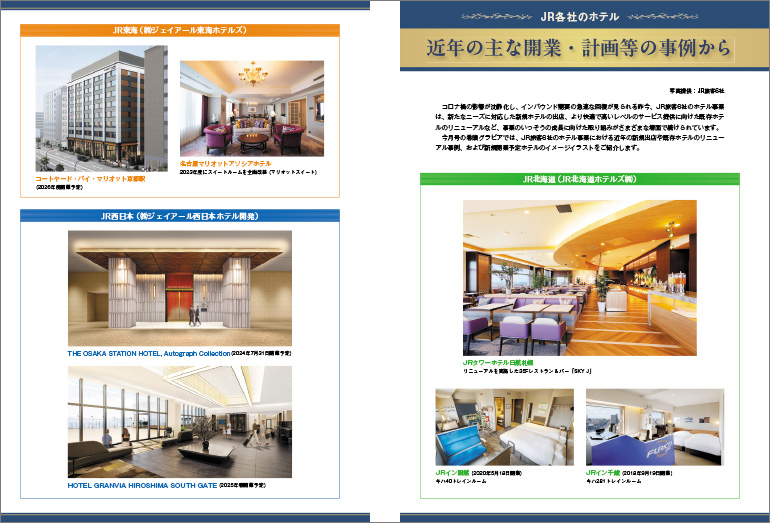770x523 pixels.
Task: Click the JR Inn Hakodate train room photo
Action: (x=504, y=427)
